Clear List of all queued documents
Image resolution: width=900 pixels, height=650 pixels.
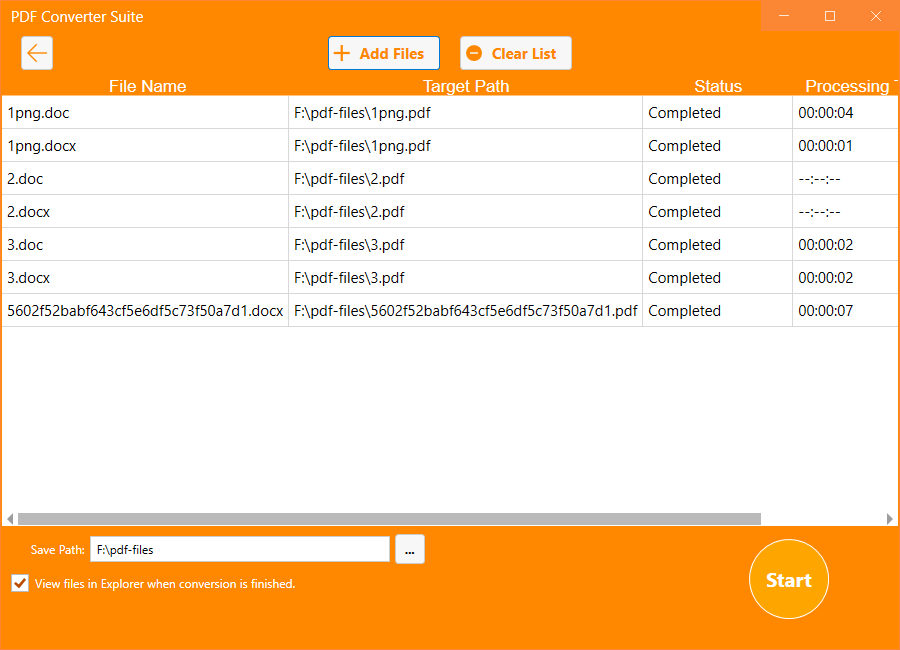(515, 52)
